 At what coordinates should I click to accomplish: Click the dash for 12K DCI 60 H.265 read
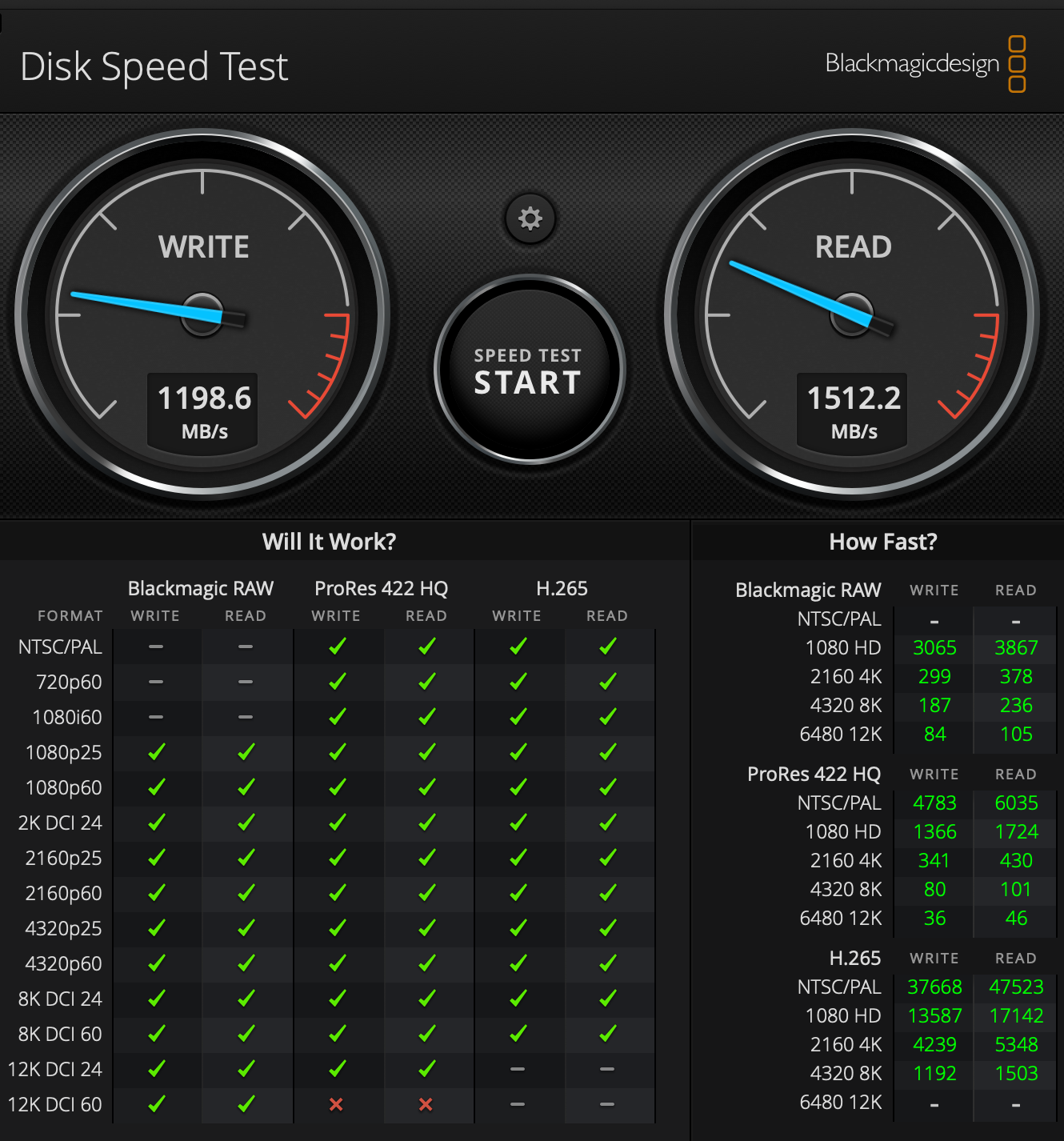click(x=607, y=1104)
